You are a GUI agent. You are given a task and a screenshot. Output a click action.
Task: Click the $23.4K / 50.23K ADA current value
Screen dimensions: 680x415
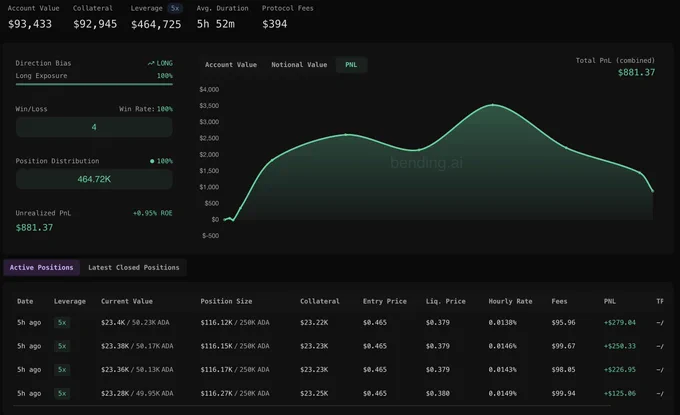(135, 323)
